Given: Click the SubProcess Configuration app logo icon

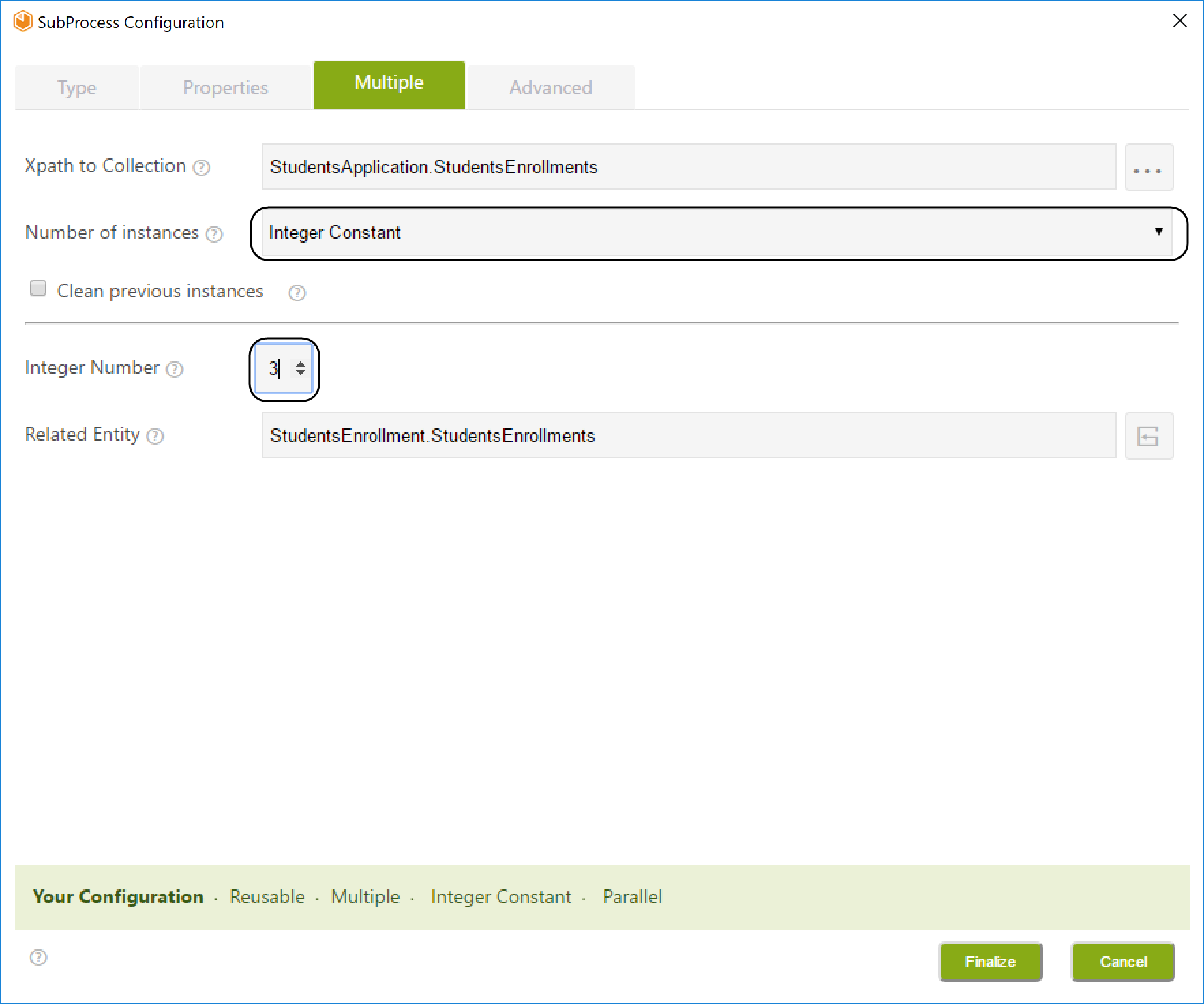Looking at the screenshot, I should pyautogui.click(x=22, y=22).
